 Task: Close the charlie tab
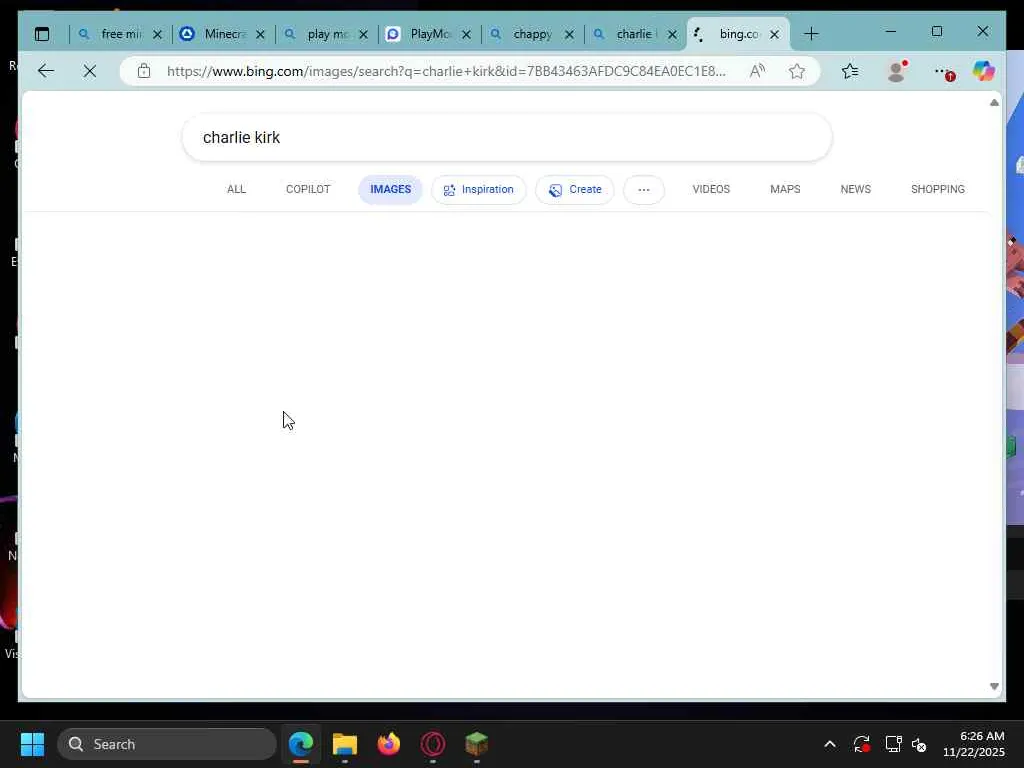tap(672, 35)
